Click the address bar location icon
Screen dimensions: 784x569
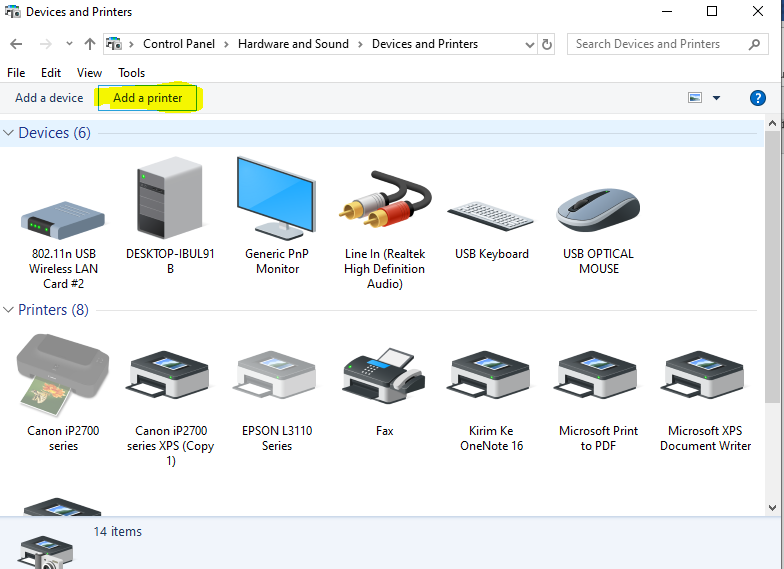pos(114,44)
